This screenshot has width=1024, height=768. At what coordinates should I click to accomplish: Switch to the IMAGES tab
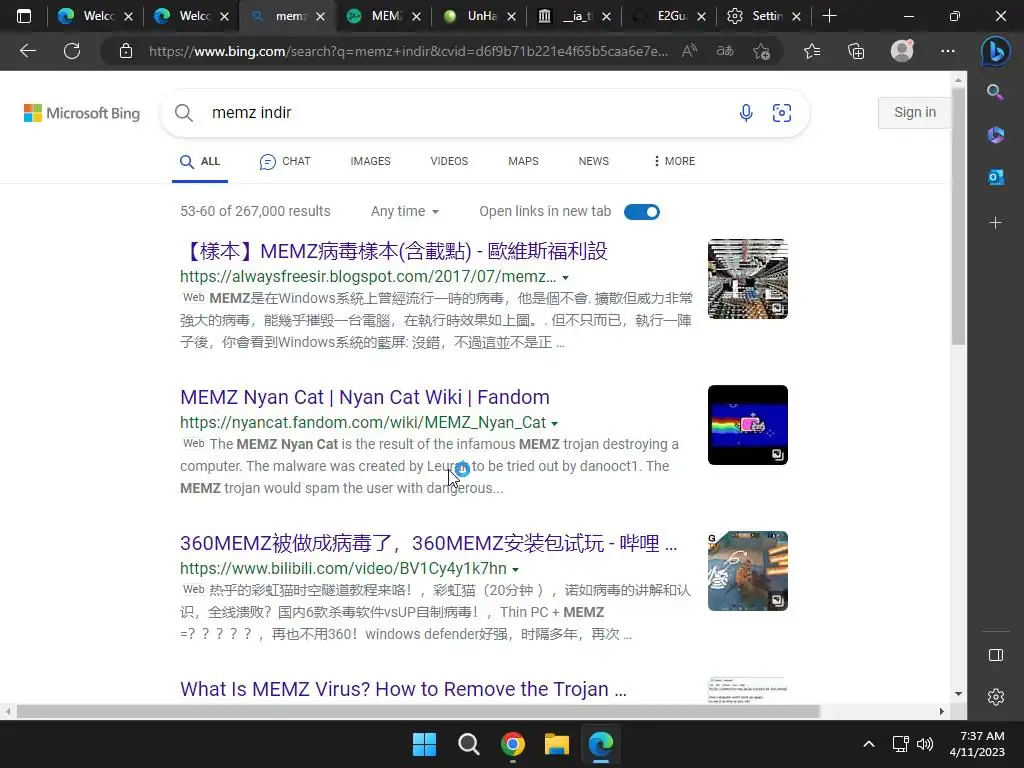[x=370, y=161]
